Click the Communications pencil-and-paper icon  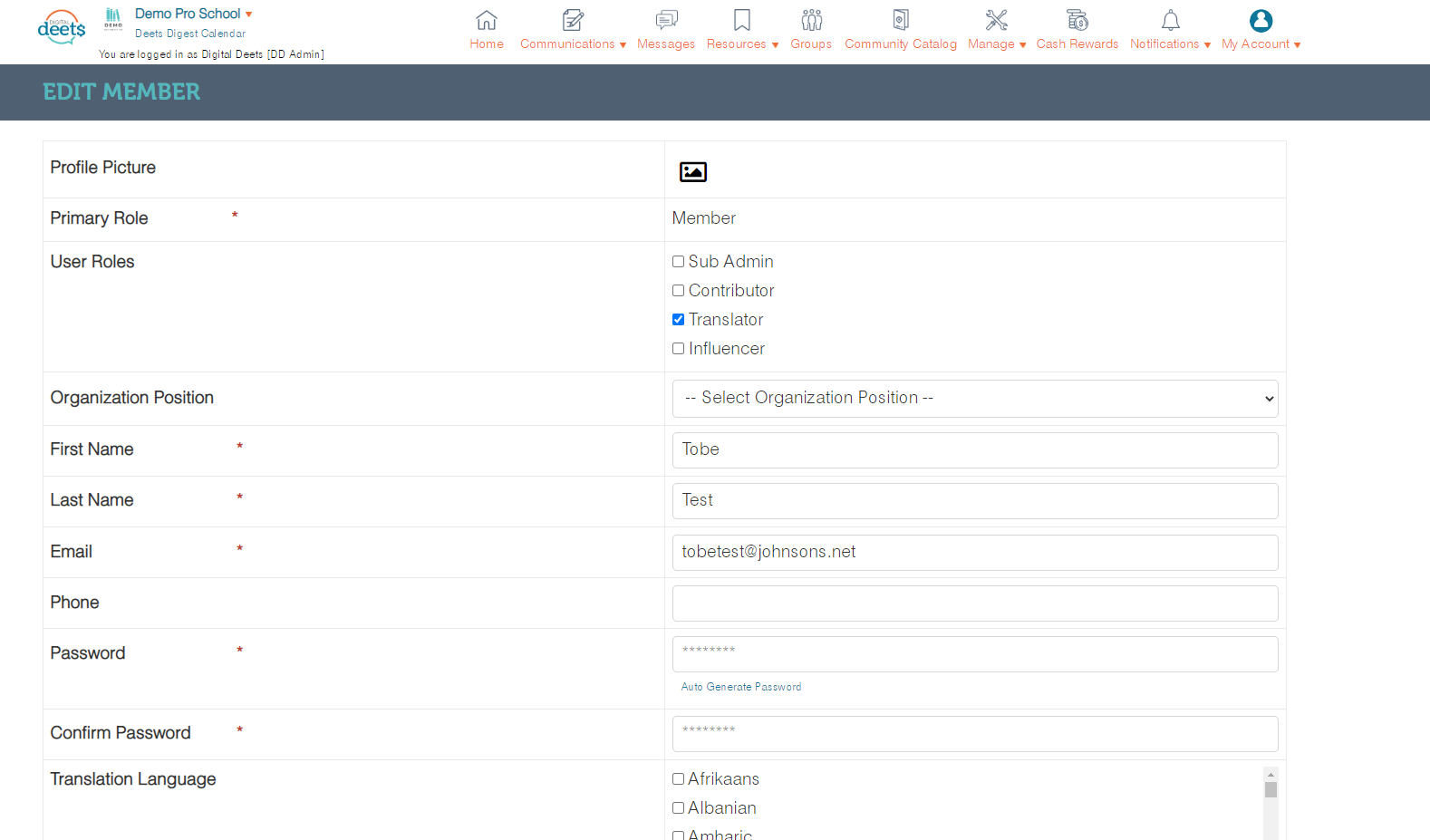573,20
